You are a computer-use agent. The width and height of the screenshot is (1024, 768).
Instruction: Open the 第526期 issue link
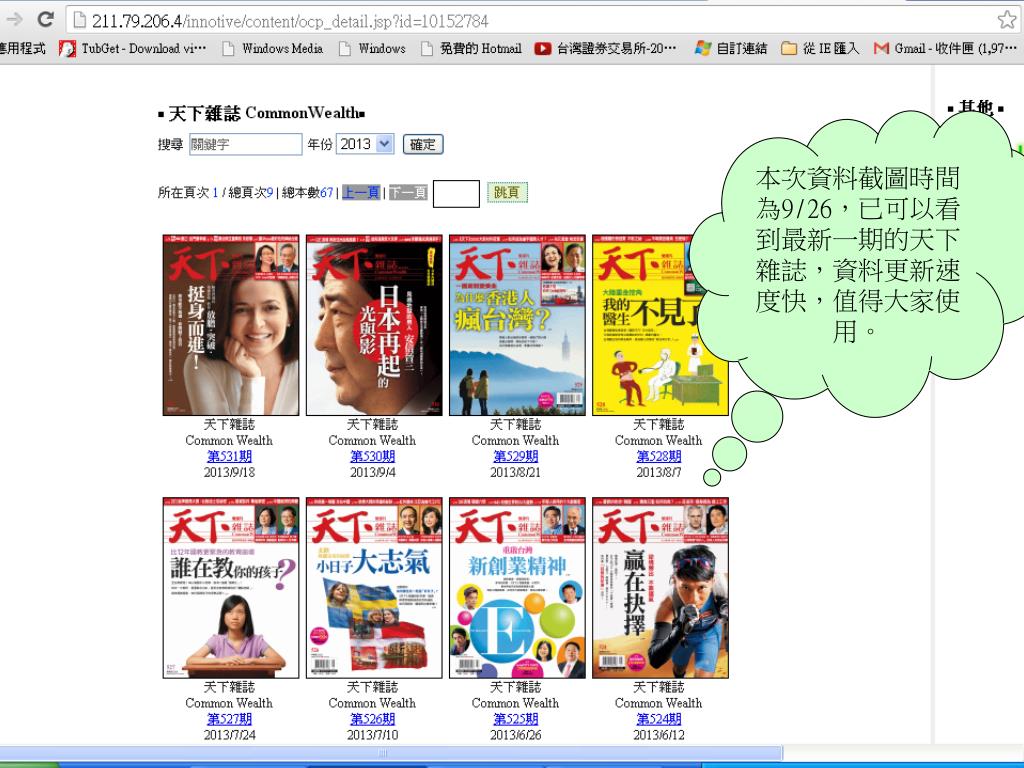pyautogui.click(x=372, y=718)
